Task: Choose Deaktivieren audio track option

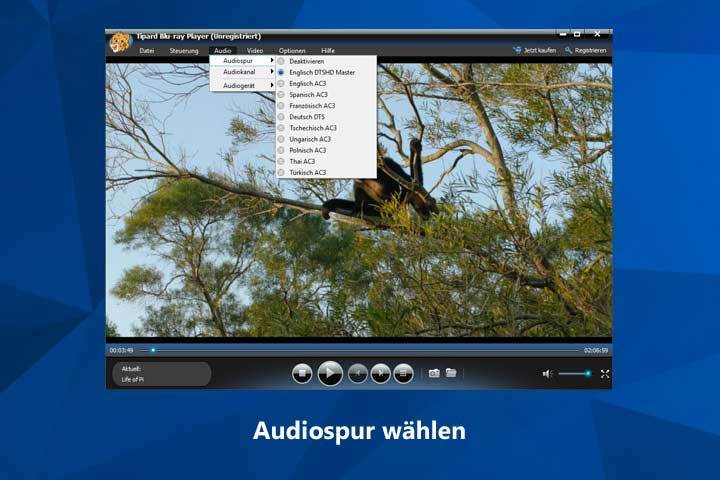Action: [x=326, y=61]
